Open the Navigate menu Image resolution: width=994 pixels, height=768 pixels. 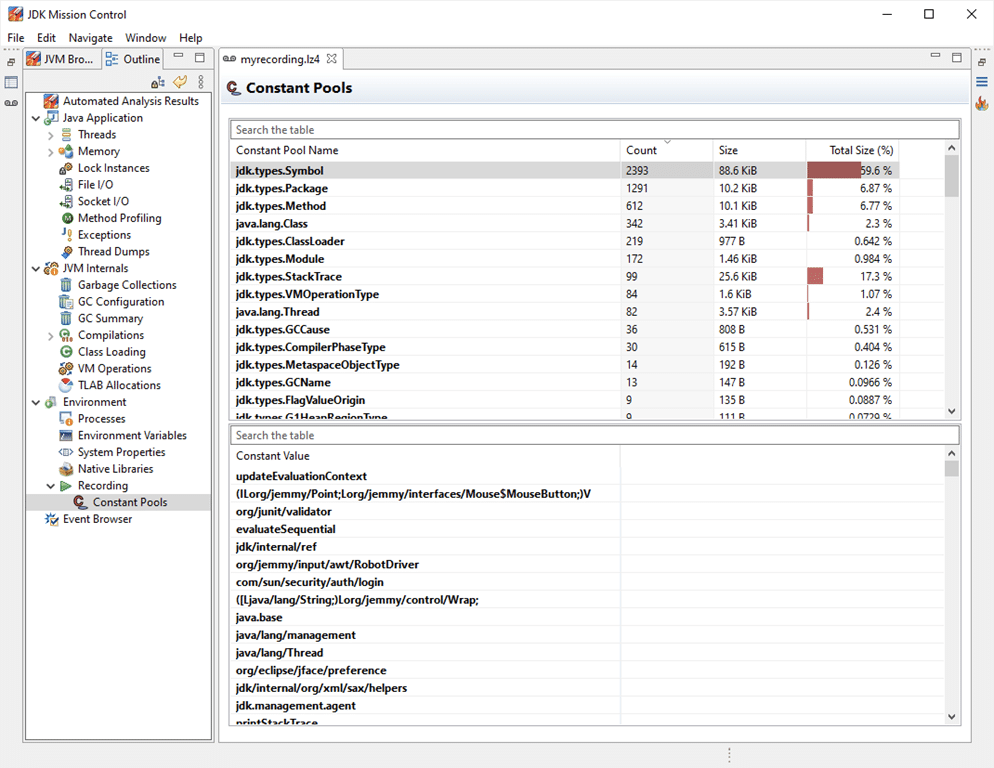click(x=91, y=38)
